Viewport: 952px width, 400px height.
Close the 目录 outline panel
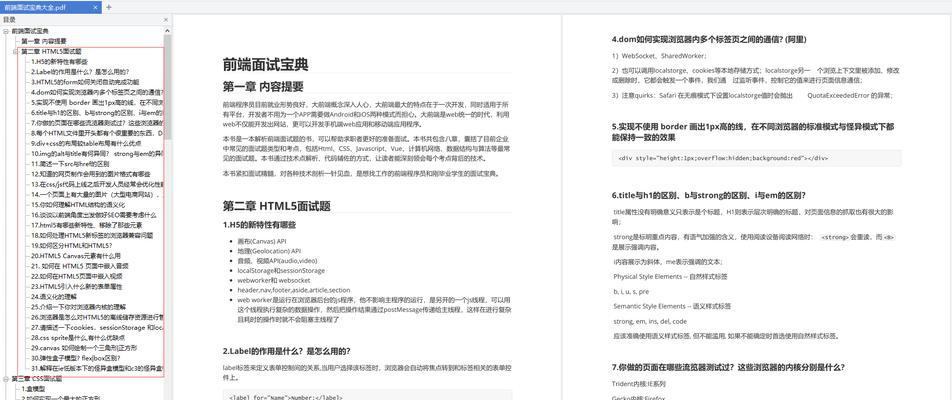click(x=166, y=19)
